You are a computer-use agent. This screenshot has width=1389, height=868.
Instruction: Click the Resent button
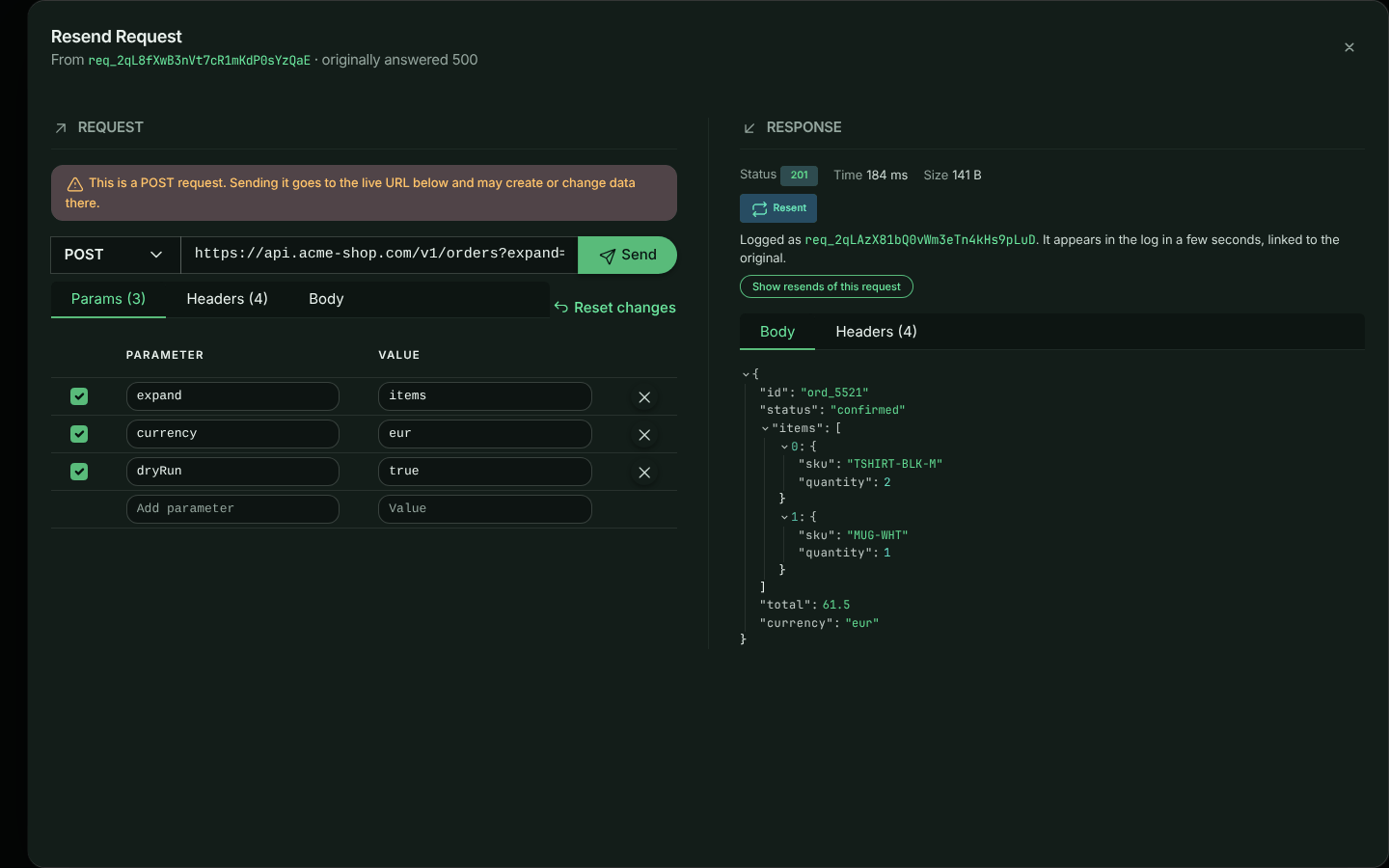[x=778, y=208]
